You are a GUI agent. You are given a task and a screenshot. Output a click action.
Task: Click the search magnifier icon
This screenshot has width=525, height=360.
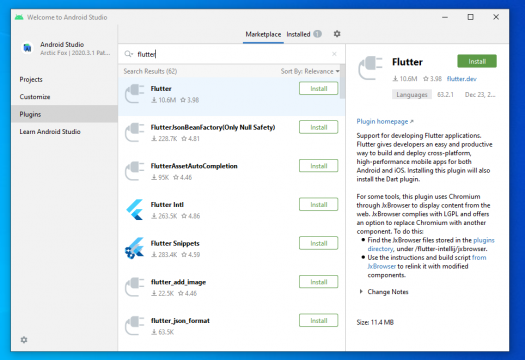click(129, 54)
